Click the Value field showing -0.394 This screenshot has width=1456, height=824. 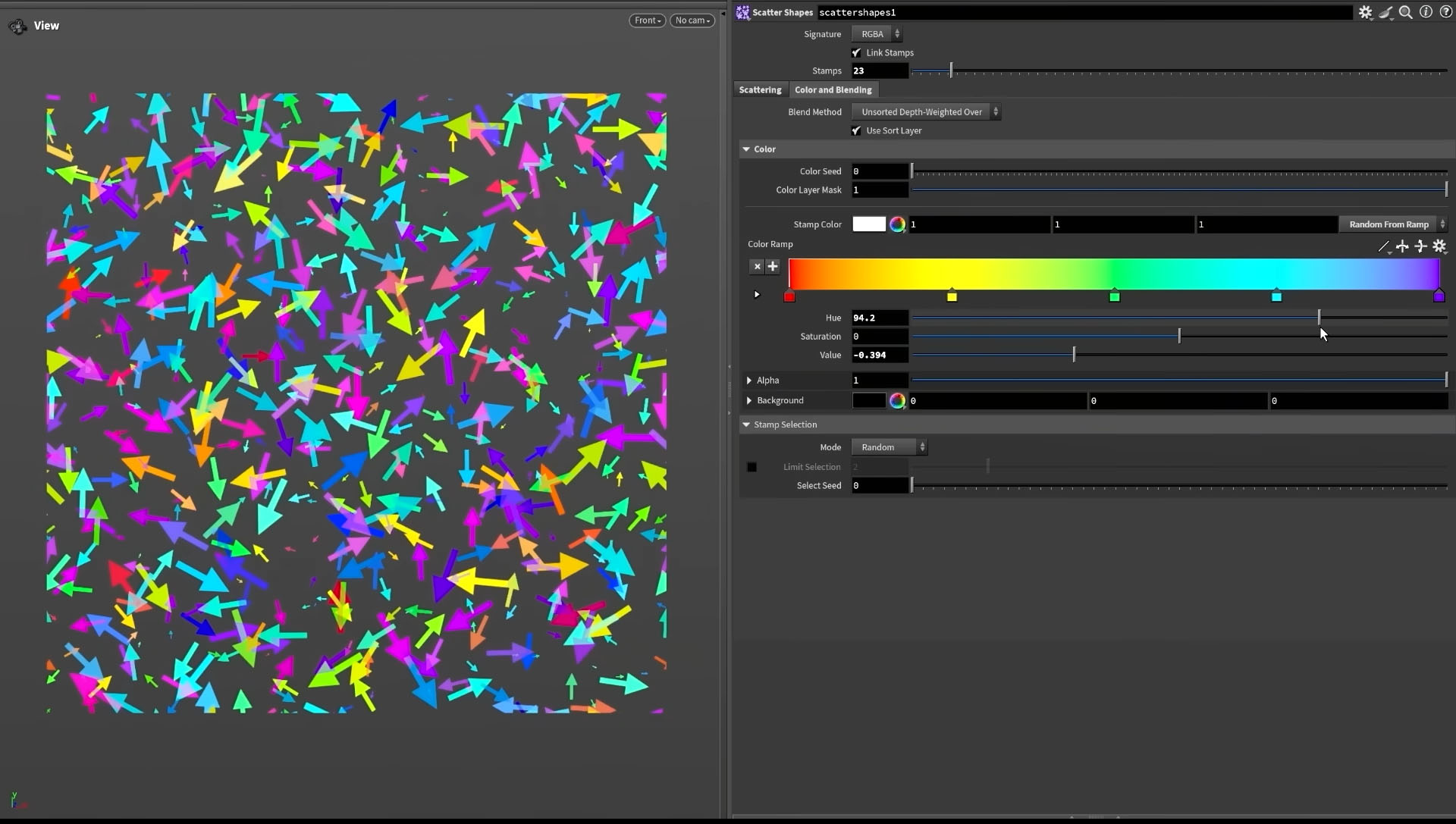(880, 355)
